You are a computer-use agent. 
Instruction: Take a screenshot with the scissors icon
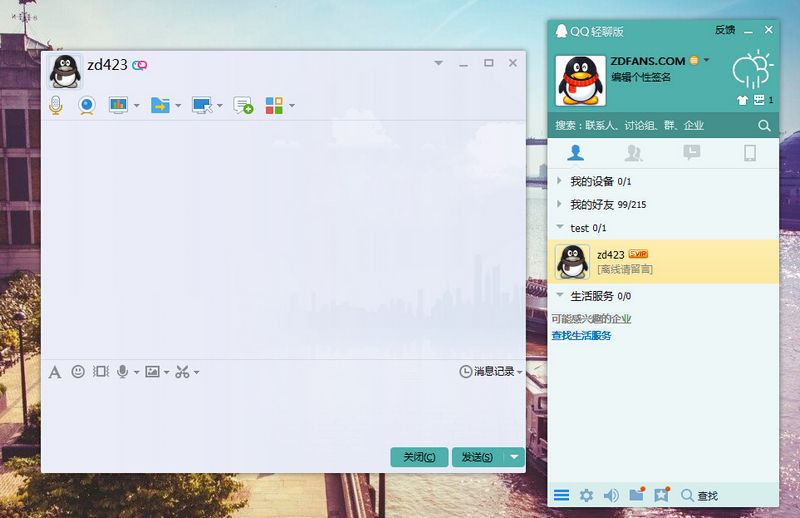tap(182, 372)
